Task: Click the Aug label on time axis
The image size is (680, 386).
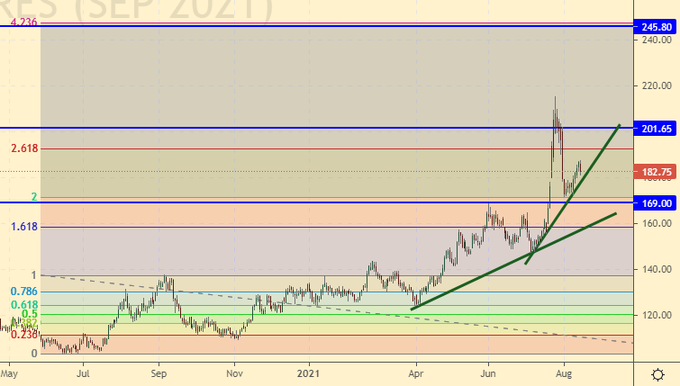Action: [564, 373]
